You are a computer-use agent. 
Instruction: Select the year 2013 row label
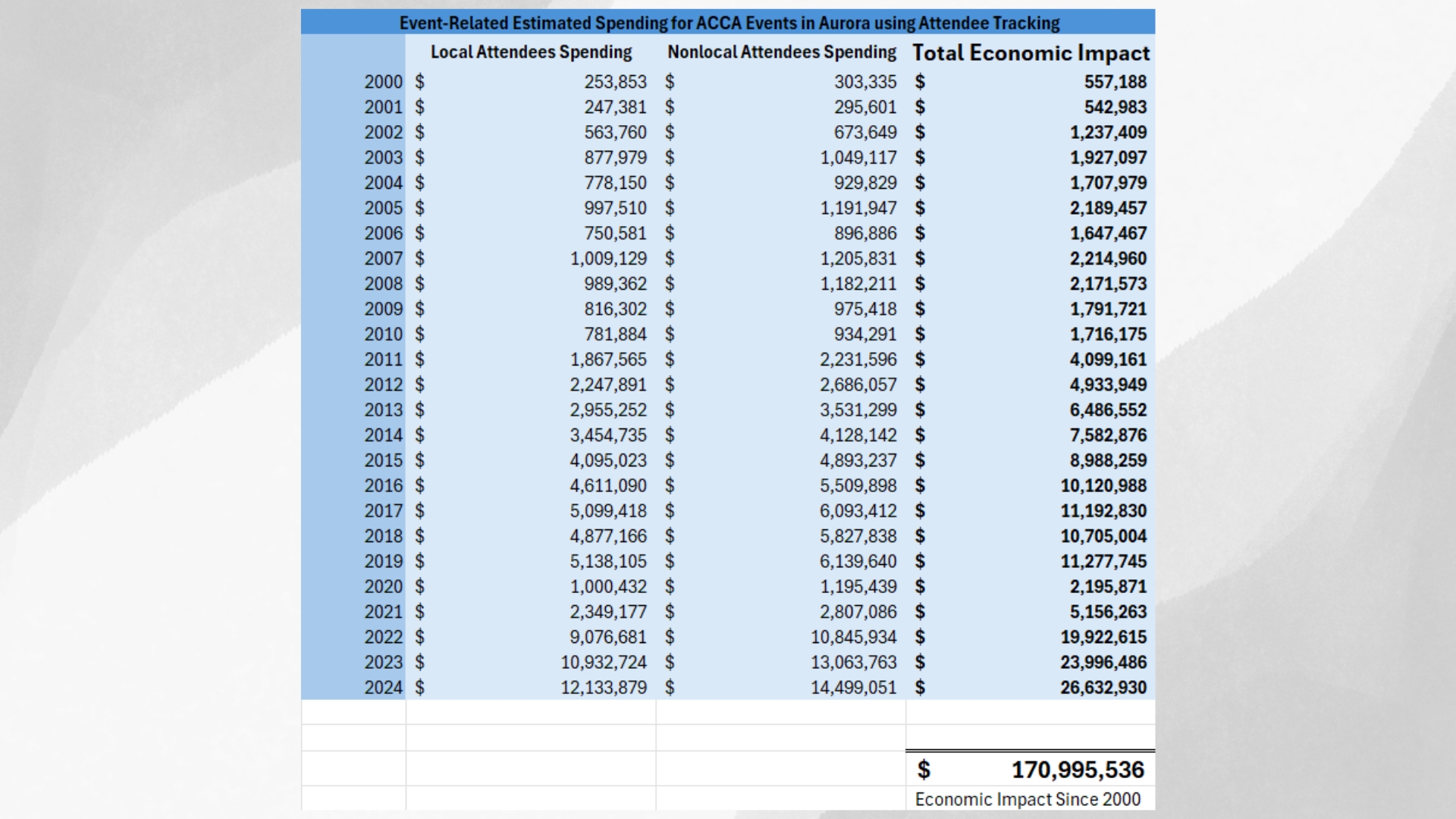pyautogui.click(x=383, y=409)
